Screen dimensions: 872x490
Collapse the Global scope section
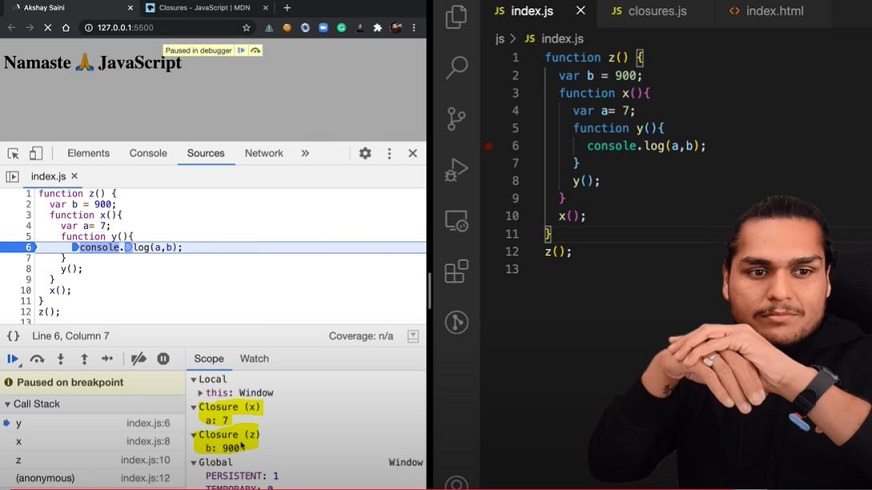click(194, 462)
